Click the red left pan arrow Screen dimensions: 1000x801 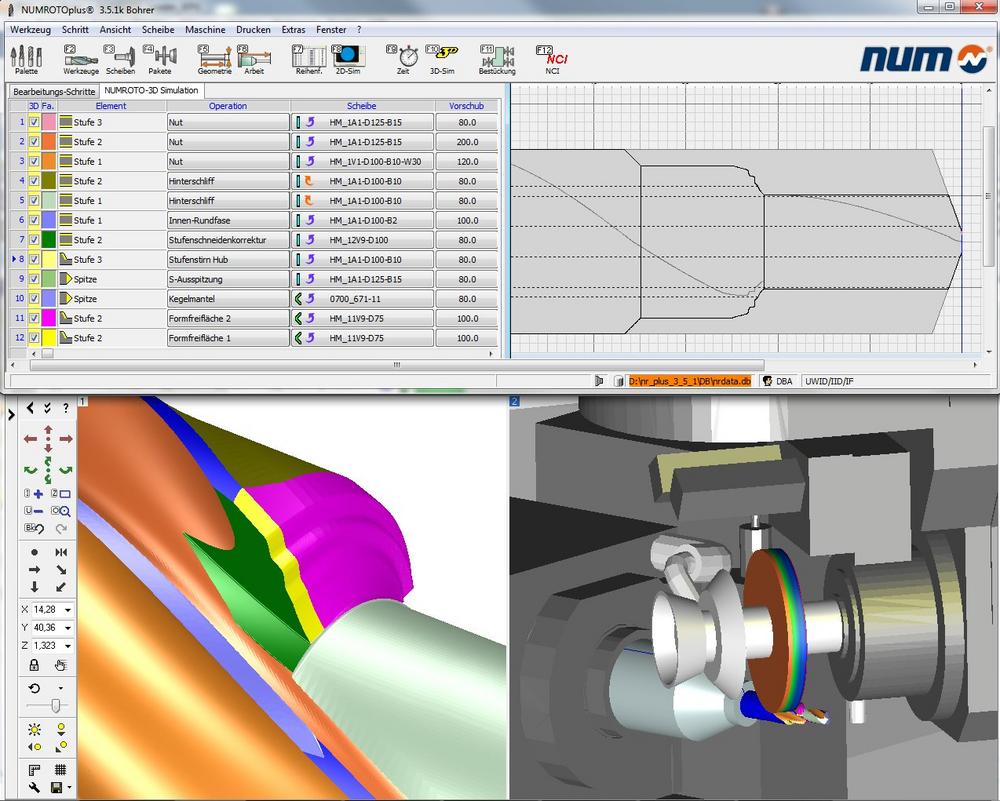(x=30, y=439)
